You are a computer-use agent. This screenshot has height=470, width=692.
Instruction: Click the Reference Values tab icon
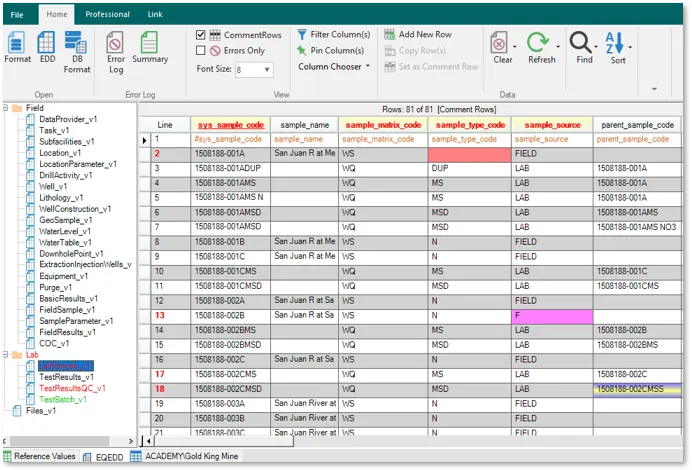(8, 456)
